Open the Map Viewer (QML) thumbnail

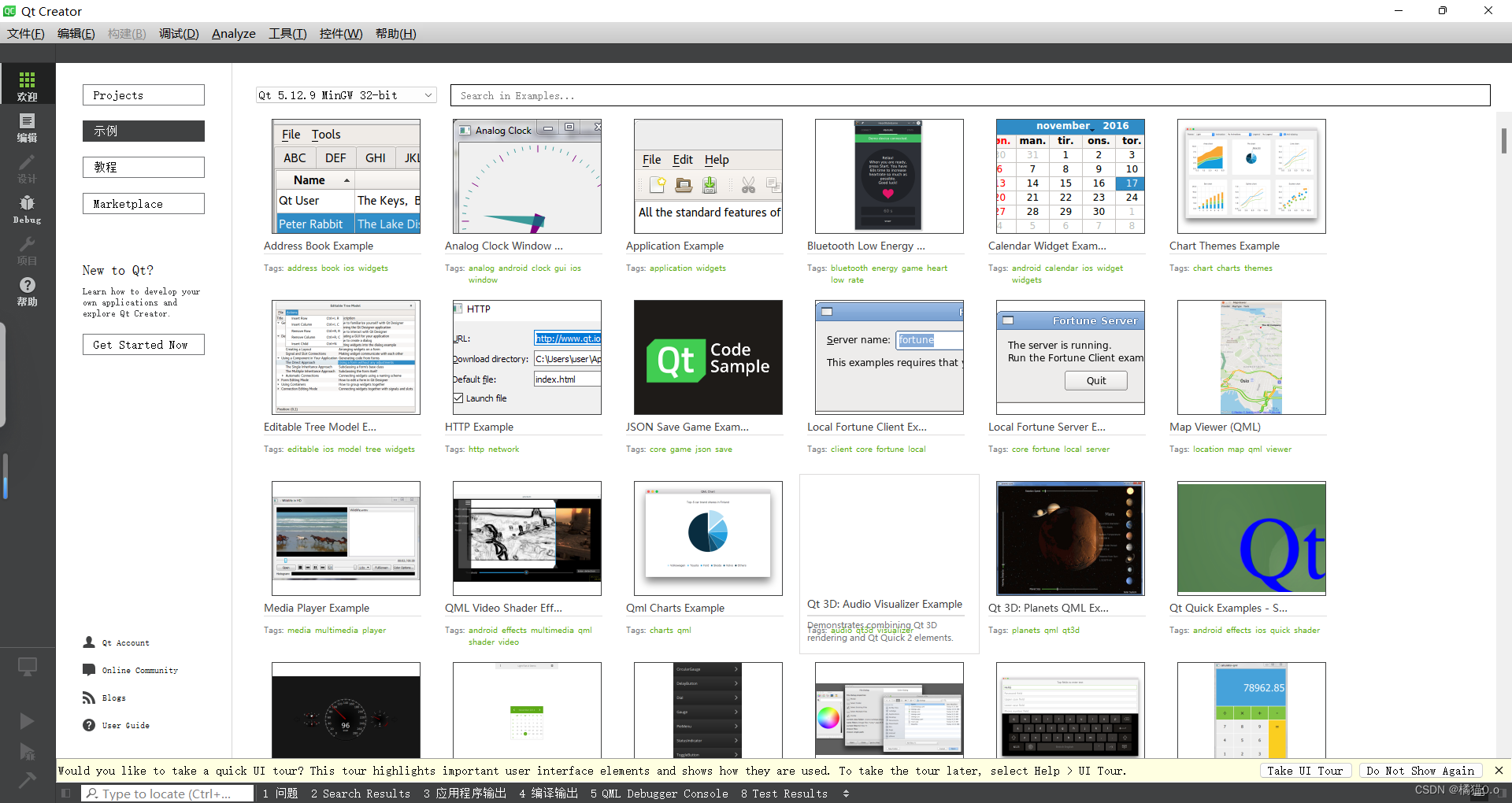pyautogui.click(x=1251, y=357)
